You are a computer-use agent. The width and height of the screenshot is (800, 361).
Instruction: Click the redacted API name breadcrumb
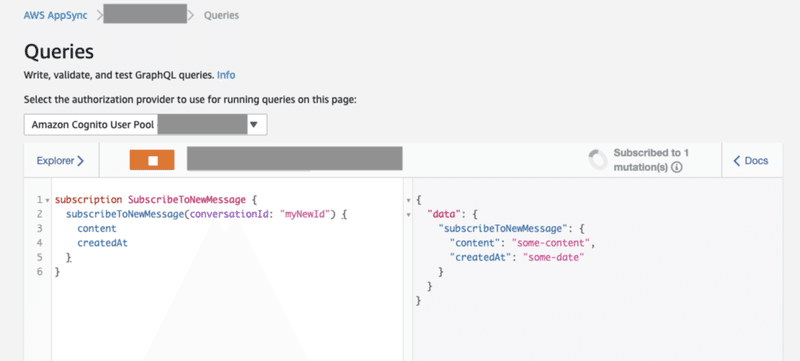tap(145, 14)
